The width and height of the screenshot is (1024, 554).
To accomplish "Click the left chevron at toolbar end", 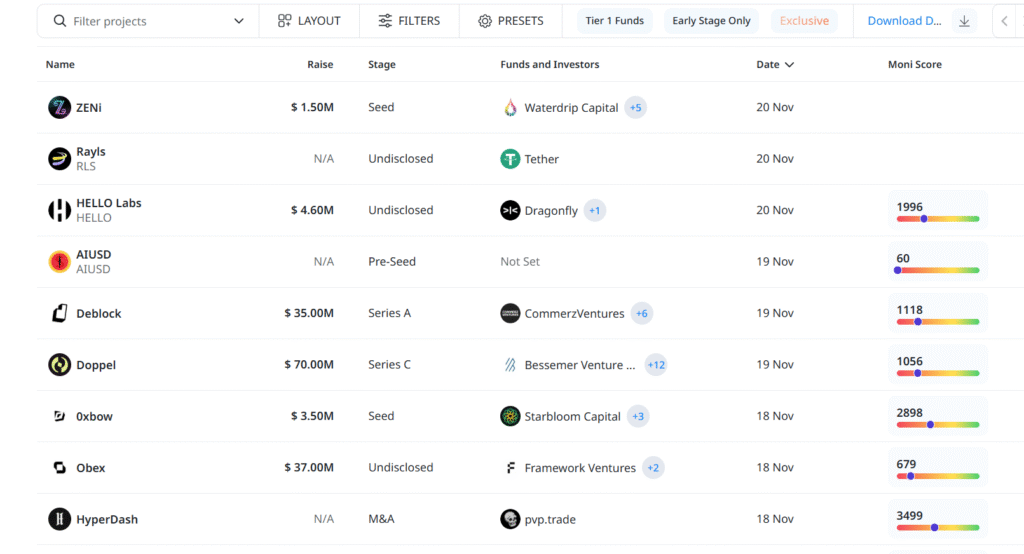I will (1004, 21).
